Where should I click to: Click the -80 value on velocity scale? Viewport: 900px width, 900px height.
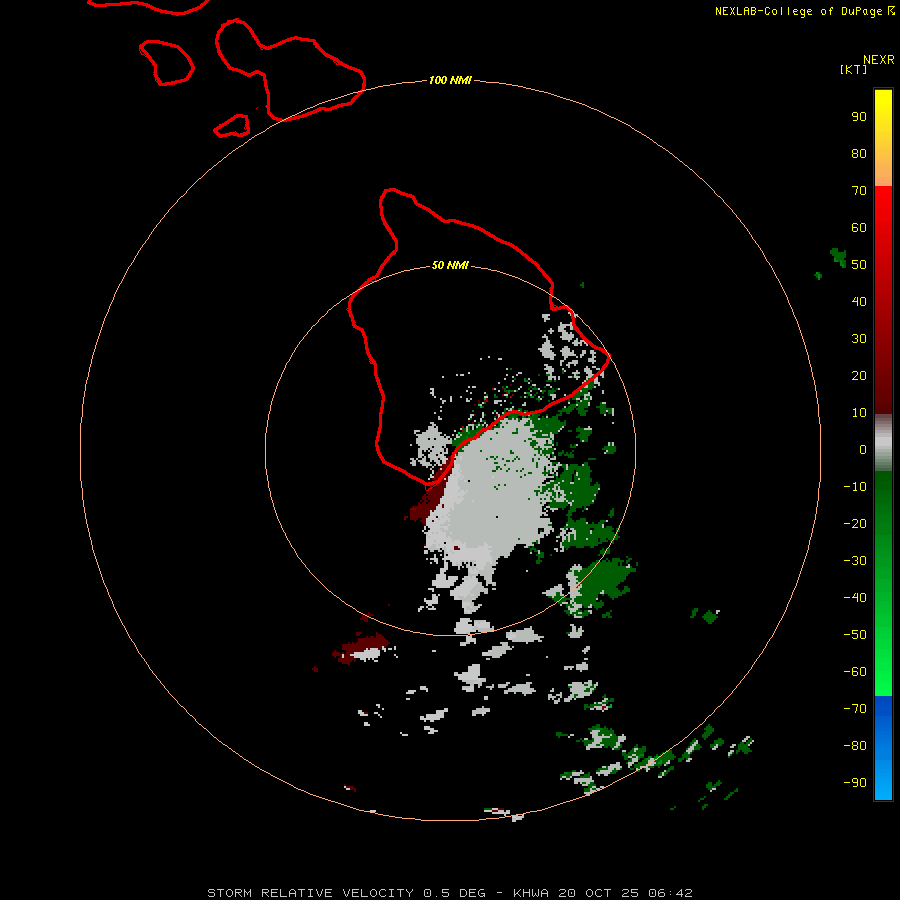(855, 746)
